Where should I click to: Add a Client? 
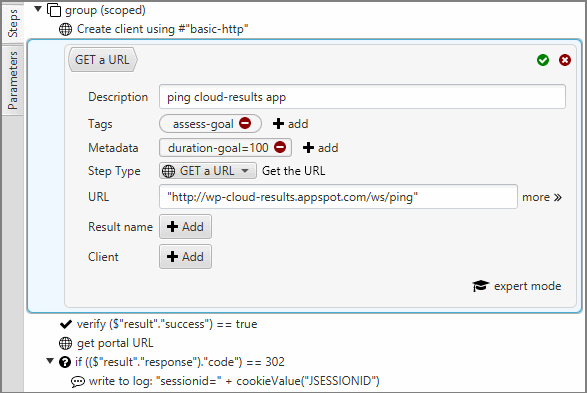(185, 257)
